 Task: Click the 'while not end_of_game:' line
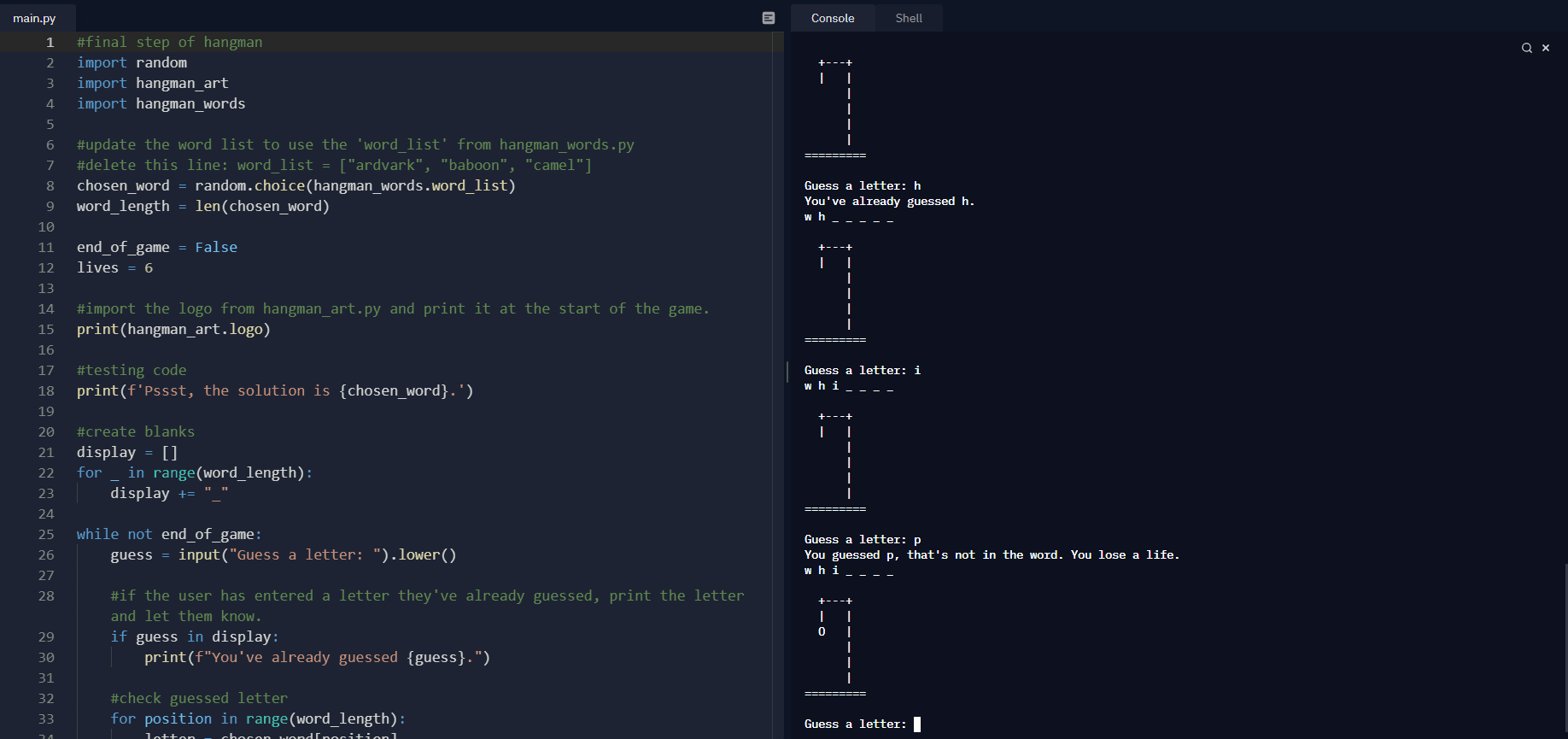click(169, 534)
